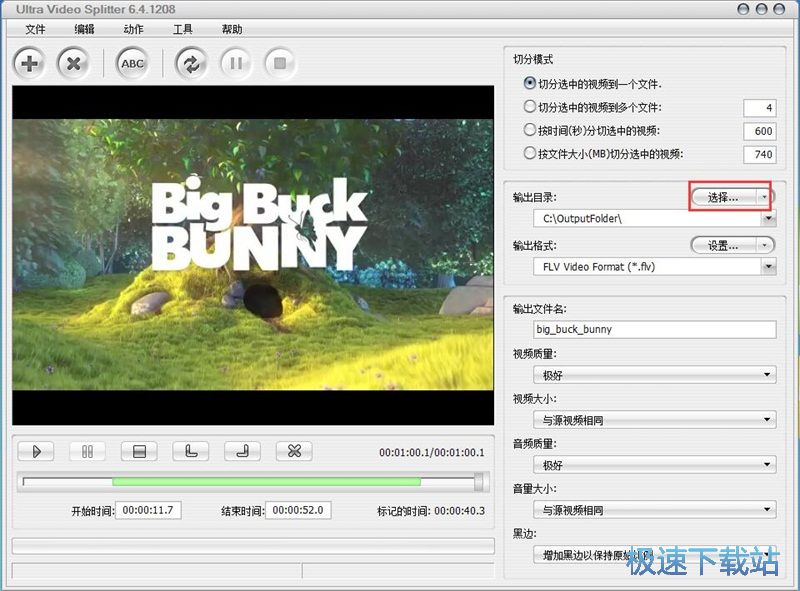
Task: Click the end time field 00:00:52.0
Action: (x=298, y=510)
